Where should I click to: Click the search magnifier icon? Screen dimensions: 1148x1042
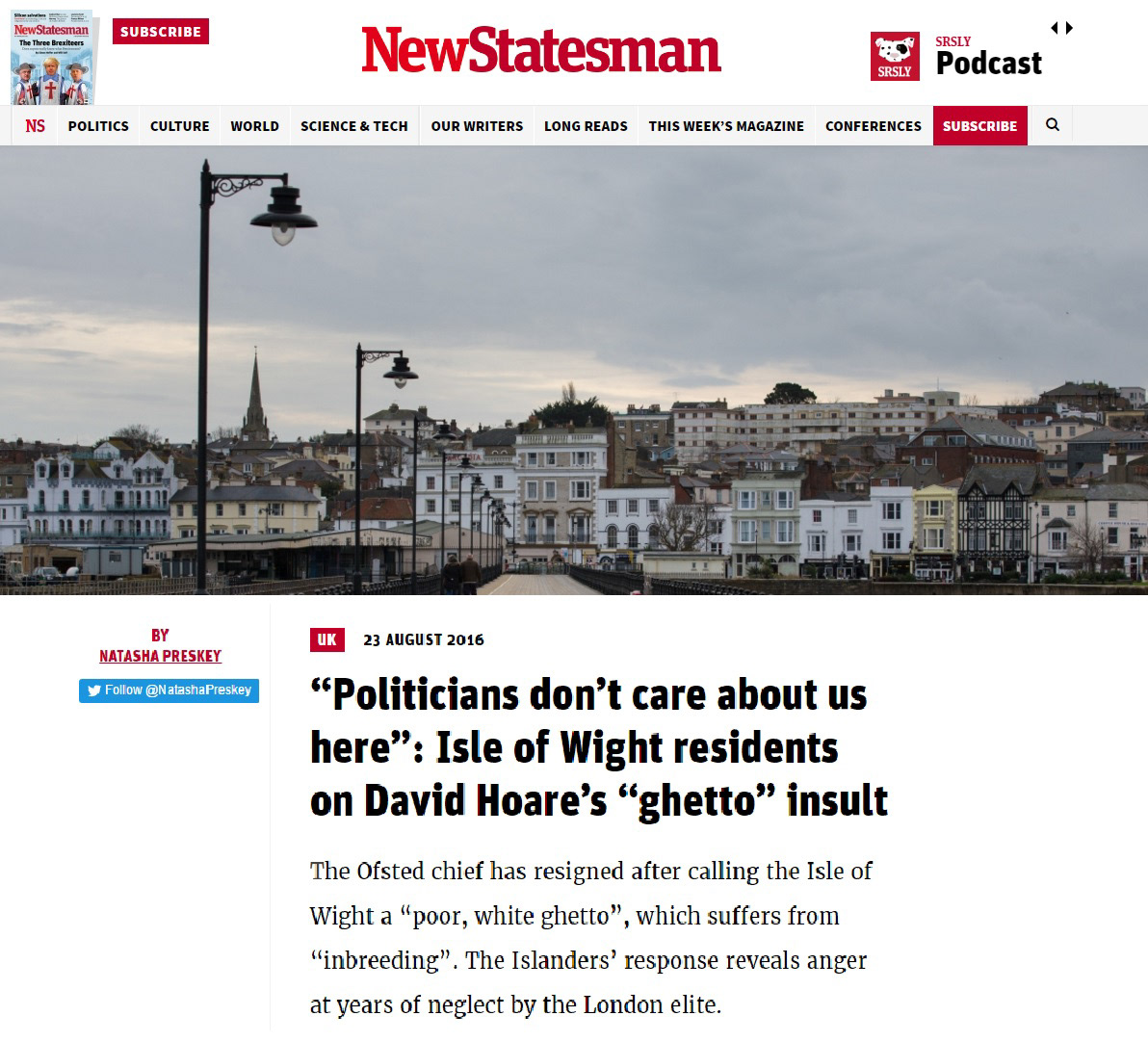pyautogui.click(x=1052, y=125)
